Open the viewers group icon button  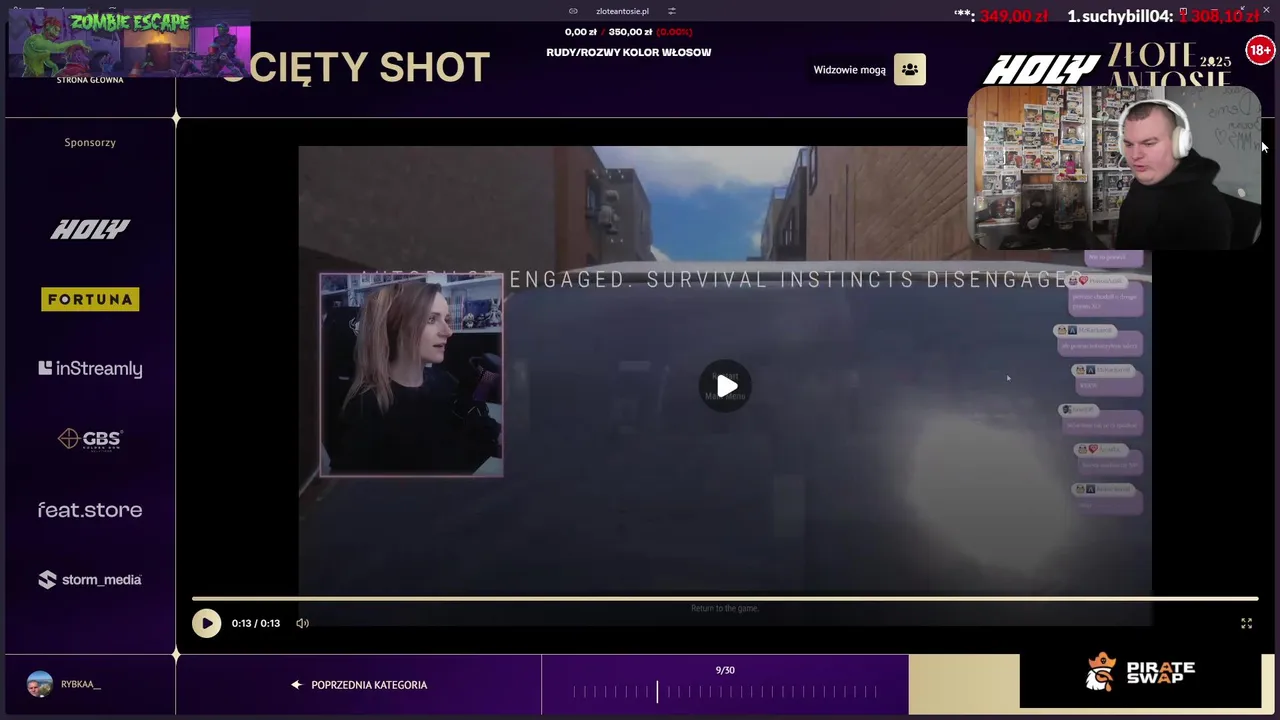pos(909,70)
